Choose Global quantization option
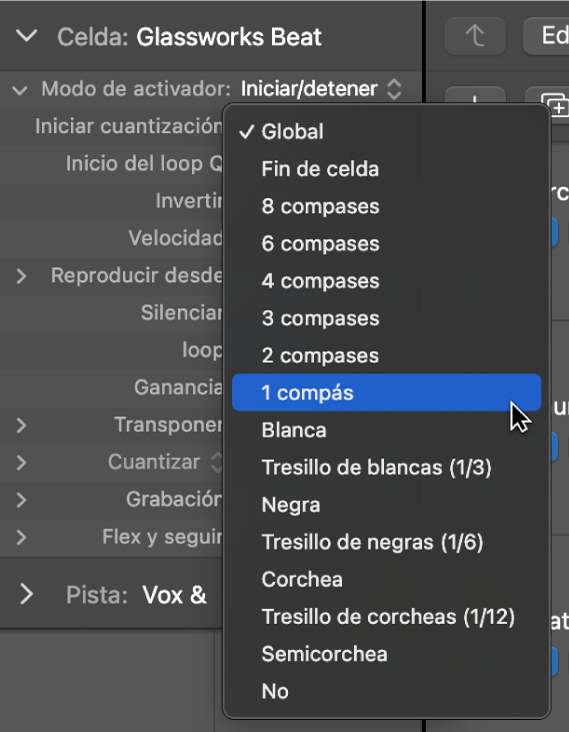This screenshot has width=569, height=732. (x=386, y=132)
